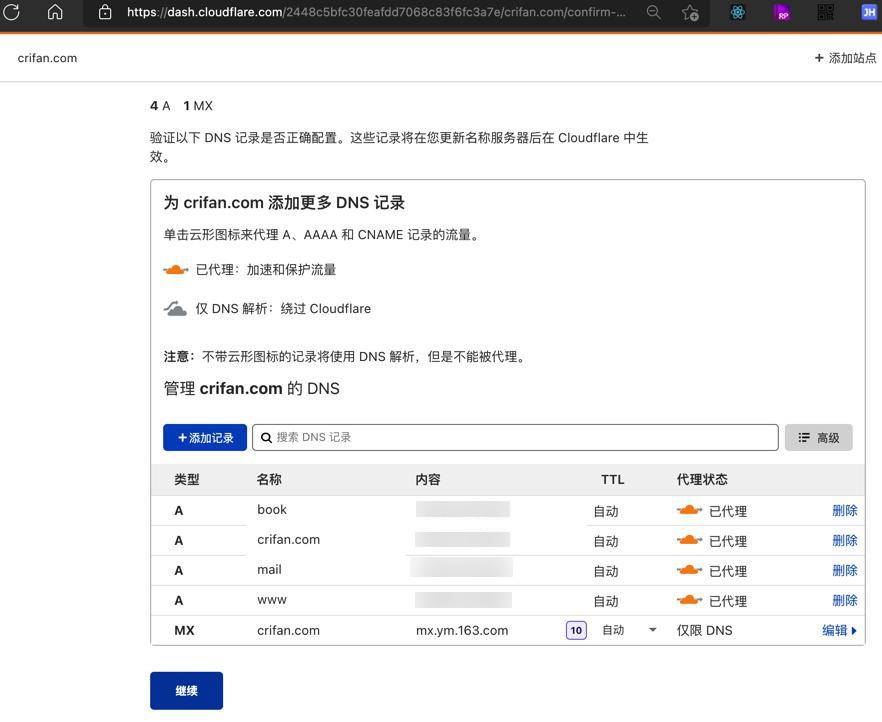The image size is (882, 722).
Task: Click the MX type cell
Action: tap(184, 630)
